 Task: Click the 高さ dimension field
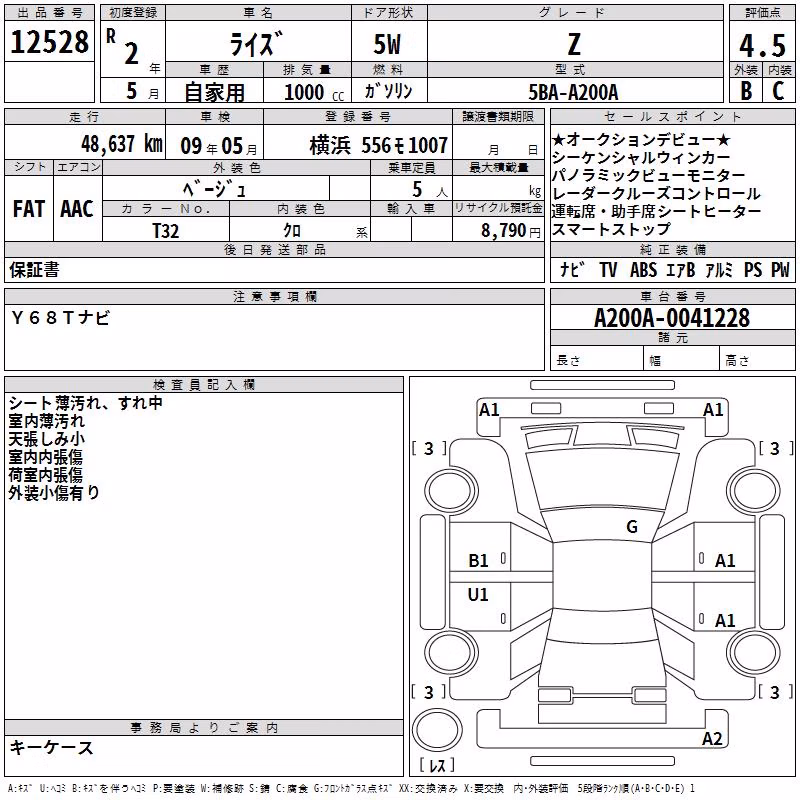(757, 360)
